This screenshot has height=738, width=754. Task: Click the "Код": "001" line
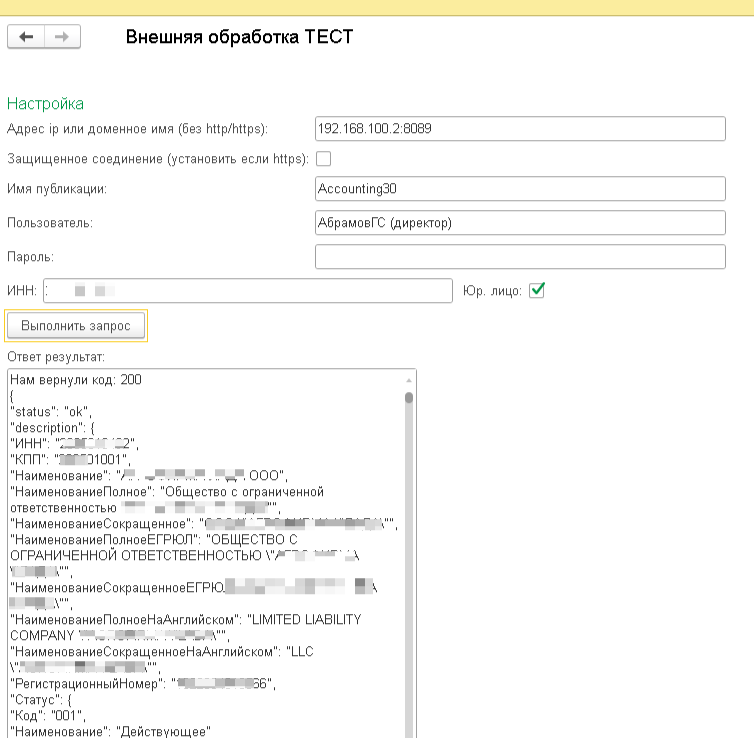tap(48, 716)
